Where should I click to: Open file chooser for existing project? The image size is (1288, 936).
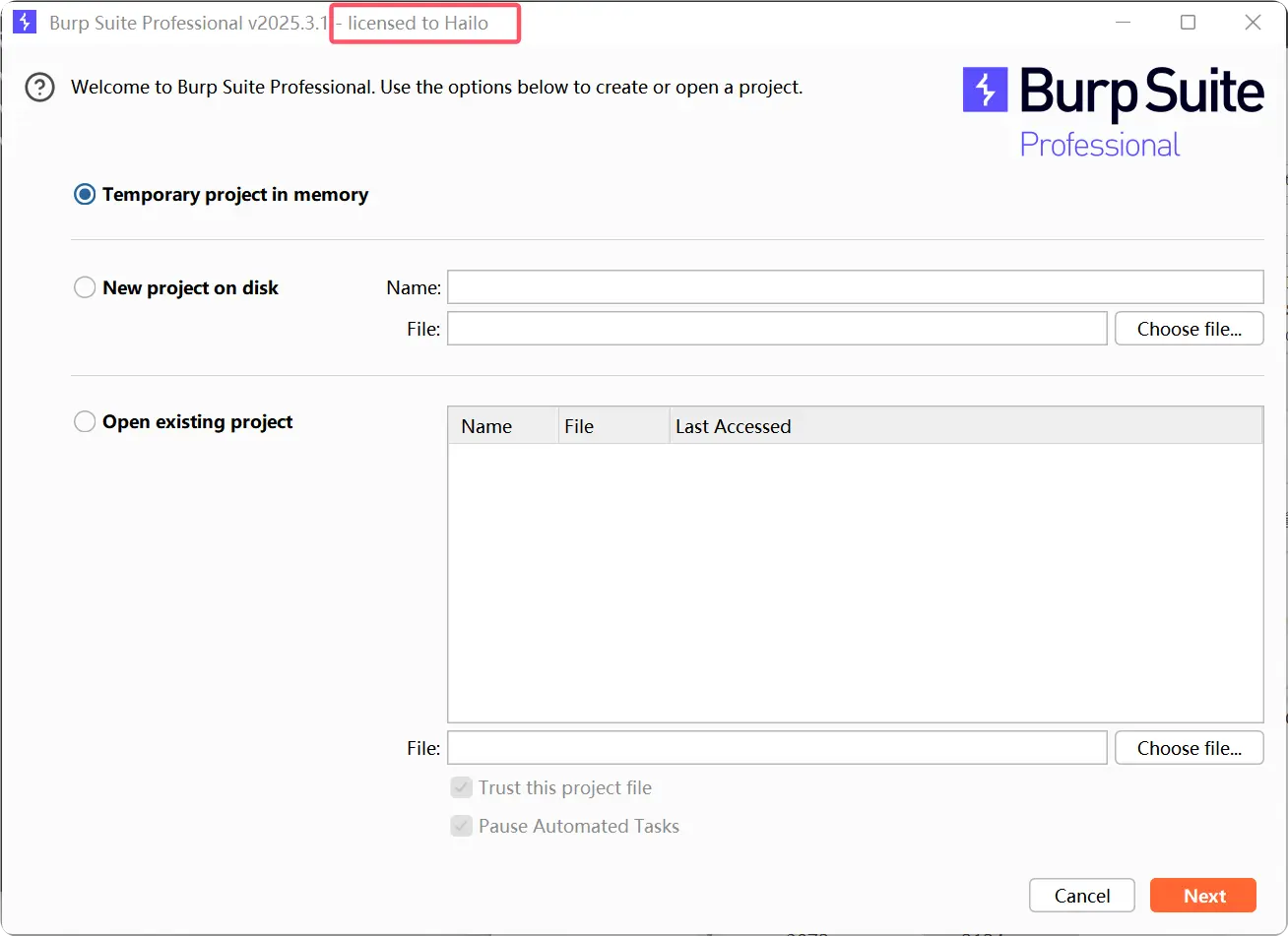(x=1189, y=747)
